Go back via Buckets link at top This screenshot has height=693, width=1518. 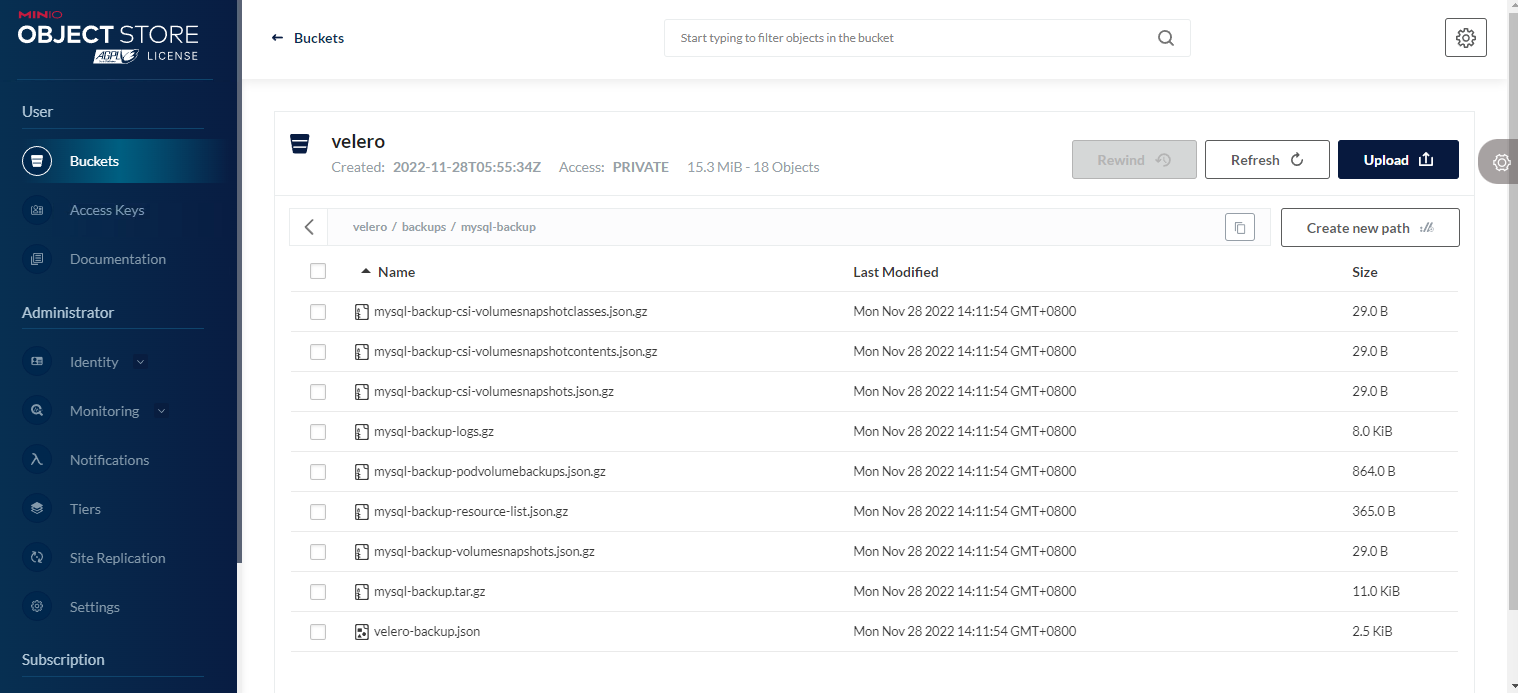(x=308, y=38)
